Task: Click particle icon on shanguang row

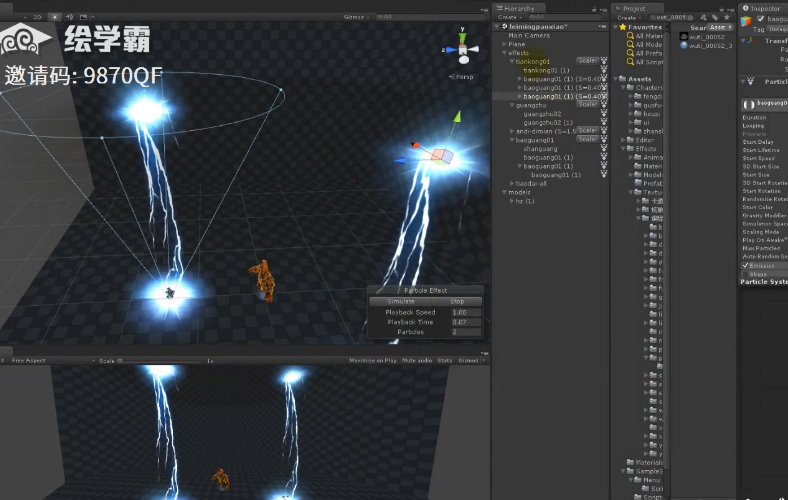Action: tap(604, 149)
